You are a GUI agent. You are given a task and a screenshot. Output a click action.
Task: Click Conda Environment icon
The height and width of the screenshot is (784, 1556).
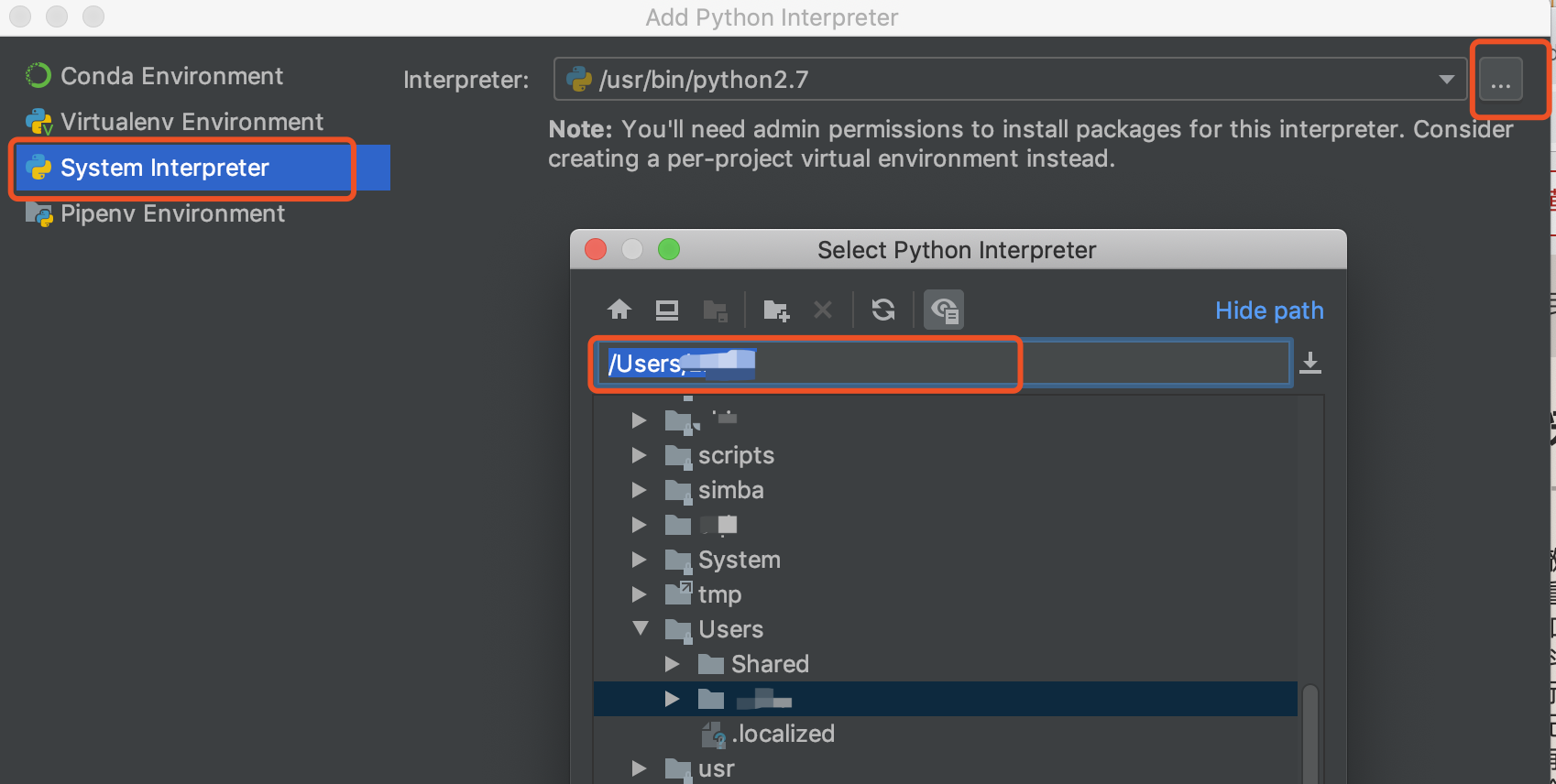(38, 75)
